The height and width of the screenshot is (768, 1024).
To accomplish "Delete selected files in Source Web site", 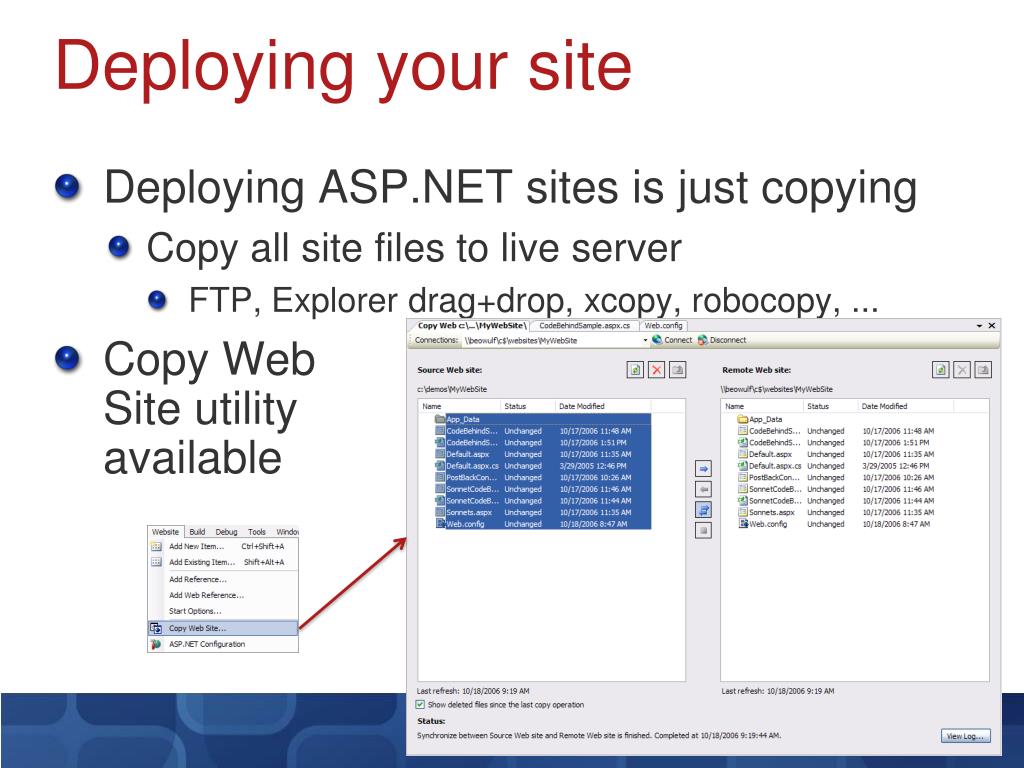I will 656,370.
